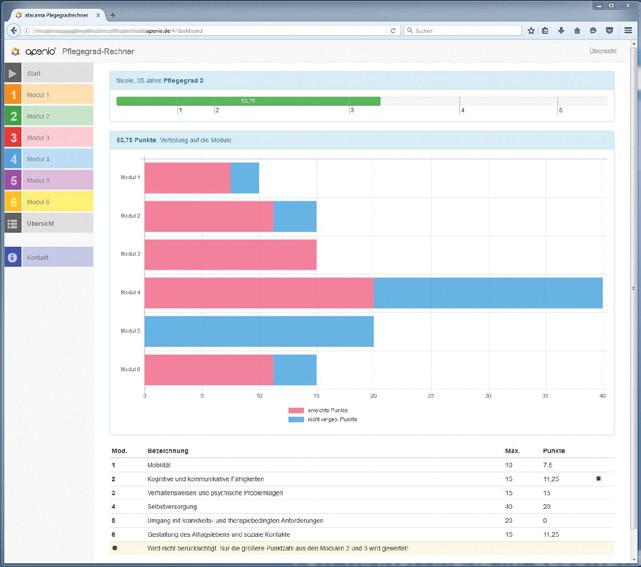Bookmark this page with the star icon
The width and height of the screenshot is (641, 567).
530,30
